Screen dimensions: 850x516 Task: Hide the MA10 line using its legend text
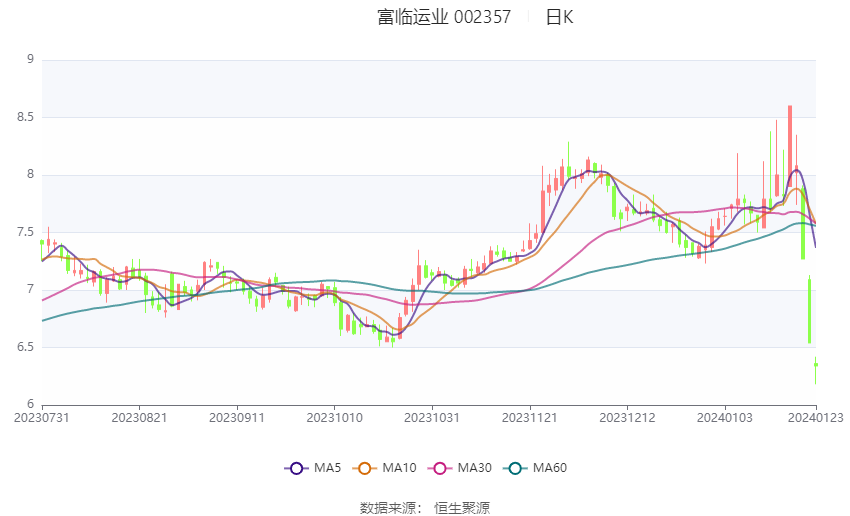pyautogui.click(x=400, y=468)
